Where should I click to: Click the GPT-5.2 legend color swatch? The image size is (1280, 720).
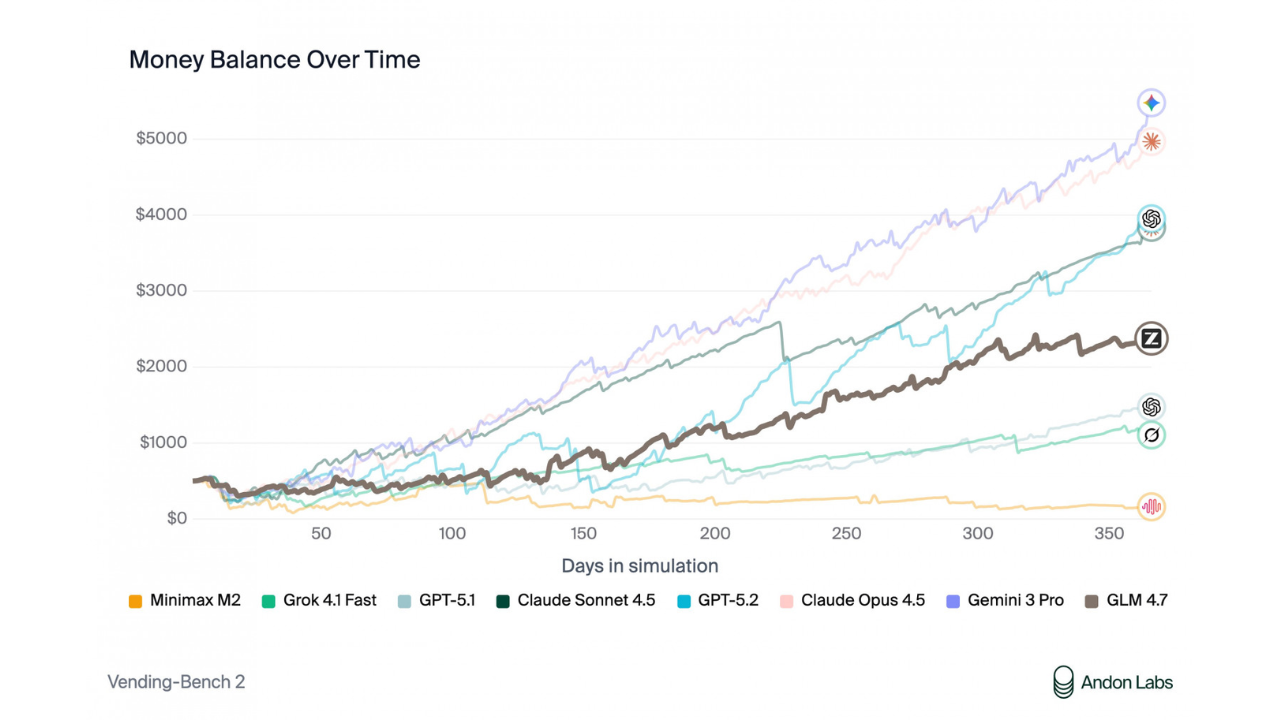(x=682, y=601)
